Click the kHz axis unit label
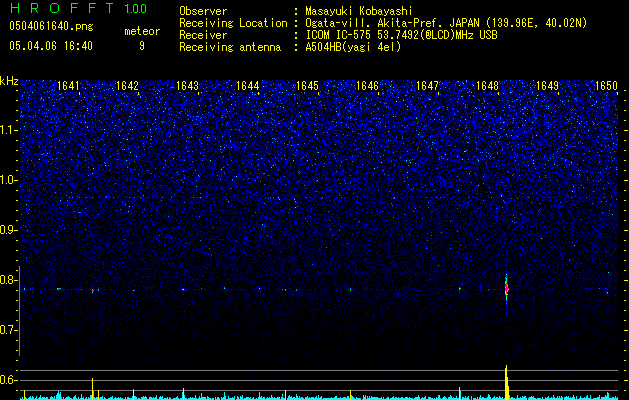This screenshot has width=629, height=400. coord(9,81)
